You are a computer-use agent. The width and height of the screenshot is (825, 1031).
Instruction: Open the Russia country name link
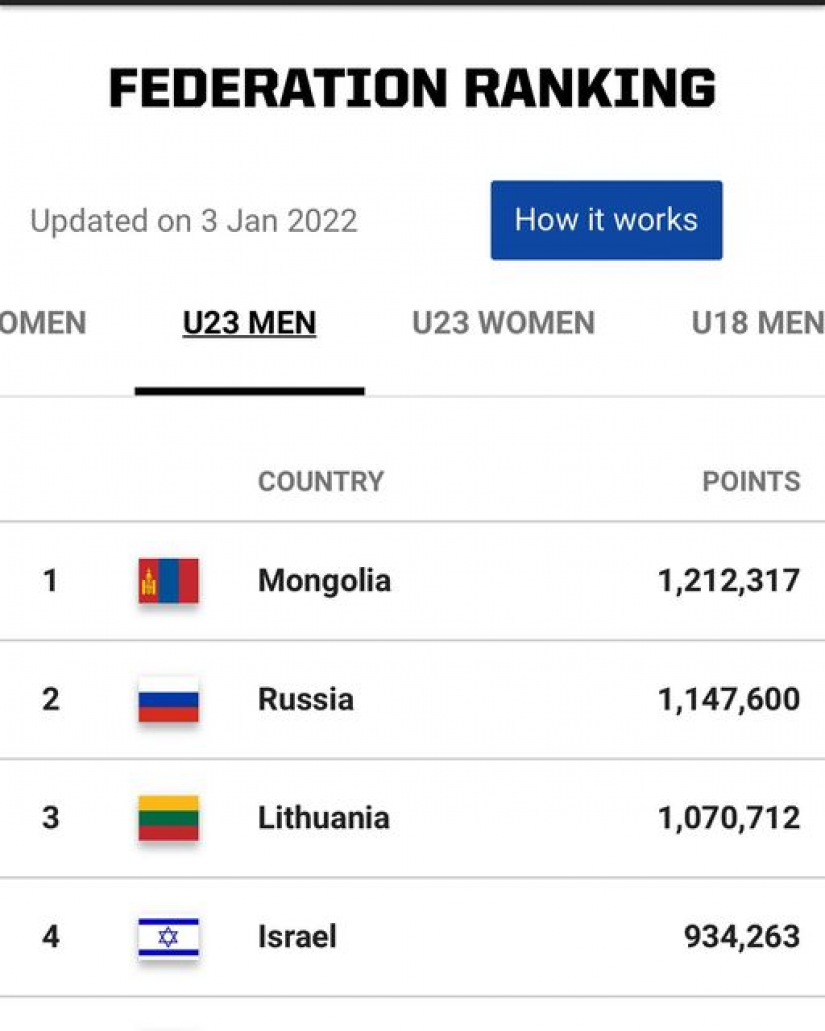pyautogui.click(x=306, y=699)
